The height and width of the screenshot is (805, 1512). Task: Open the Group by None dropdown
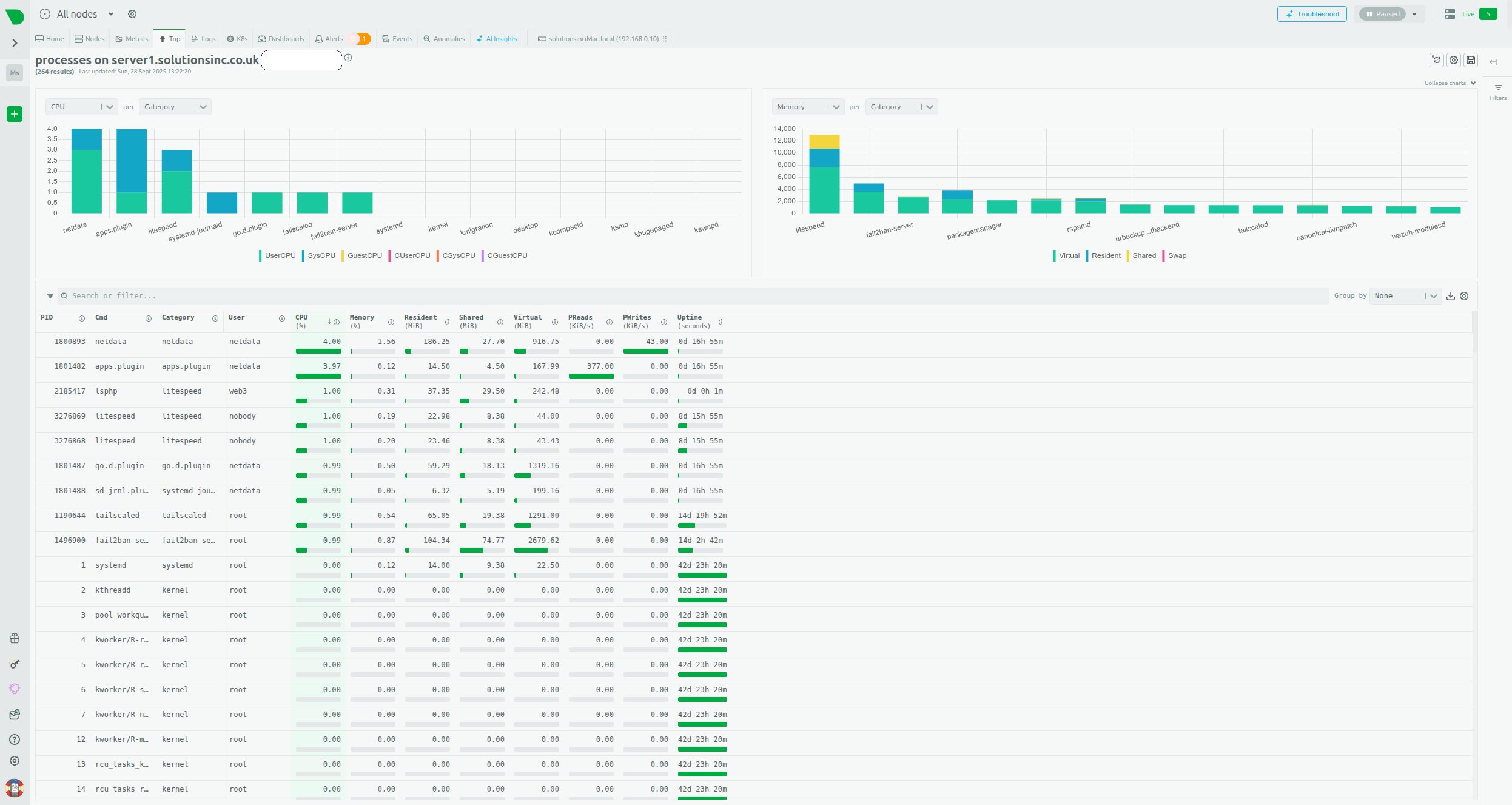click(1405, 296)
